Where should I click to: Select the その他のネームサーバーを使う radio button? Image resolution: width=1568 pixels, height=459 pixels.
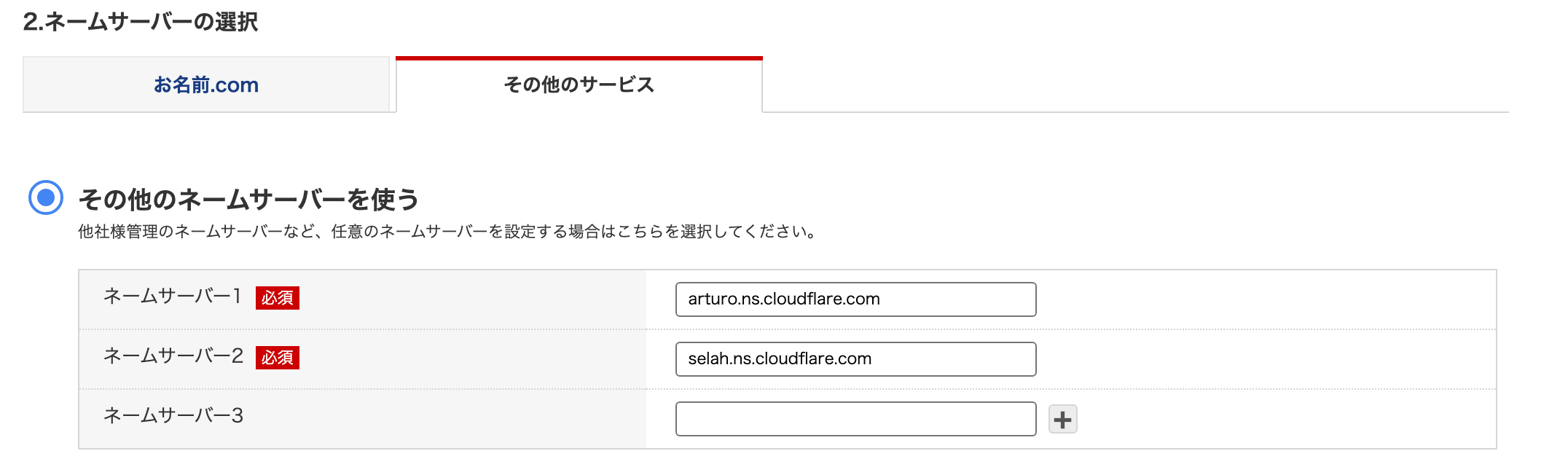pyautogui.click(x=46, y=197)
